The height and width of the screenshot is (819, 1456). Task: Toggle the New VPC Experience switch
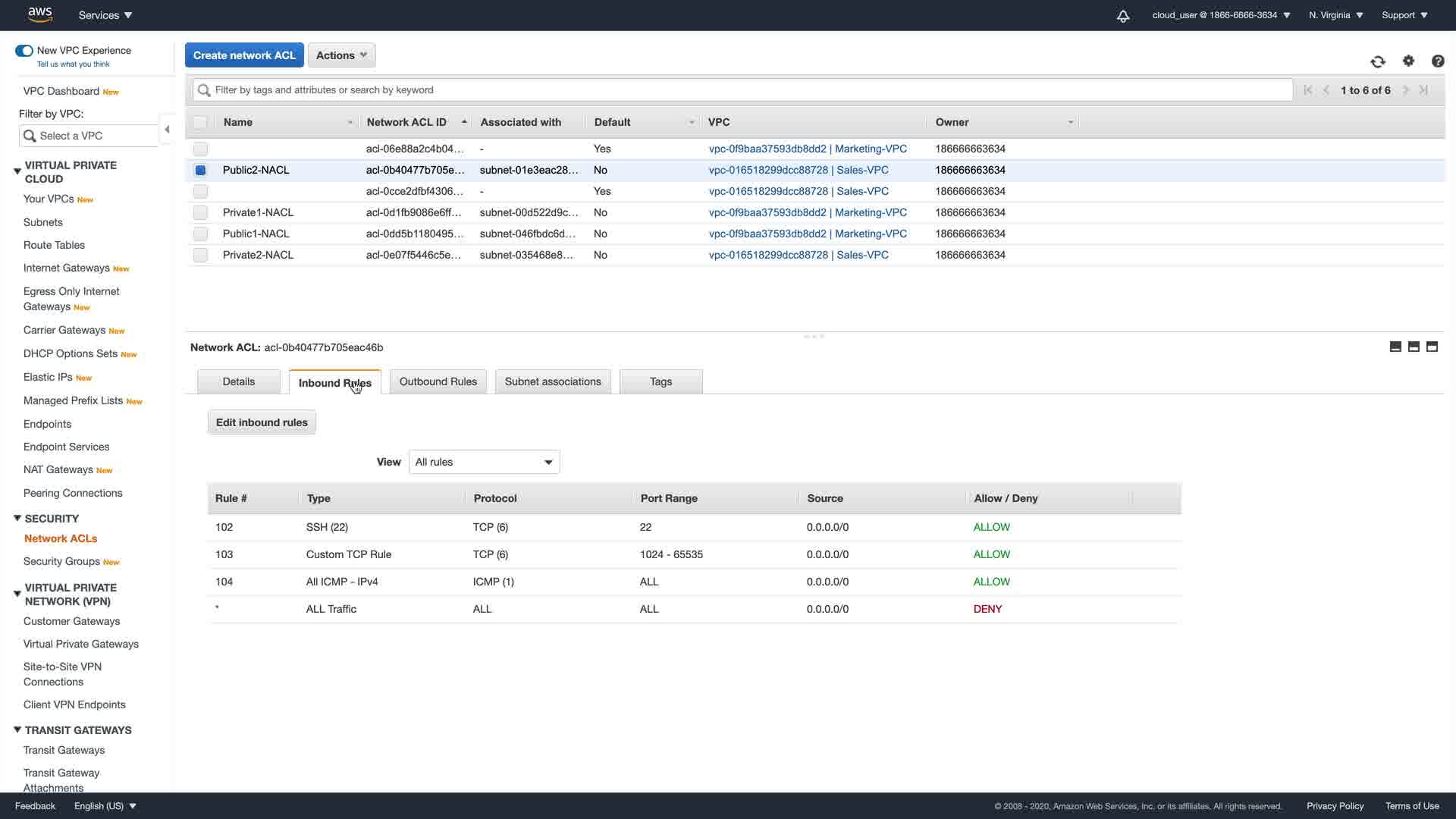pos(24,51)
